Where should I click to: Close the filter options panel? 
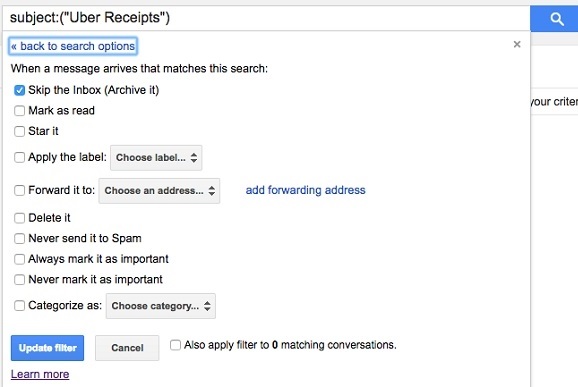pyautogui.click(x=517, y=44)
